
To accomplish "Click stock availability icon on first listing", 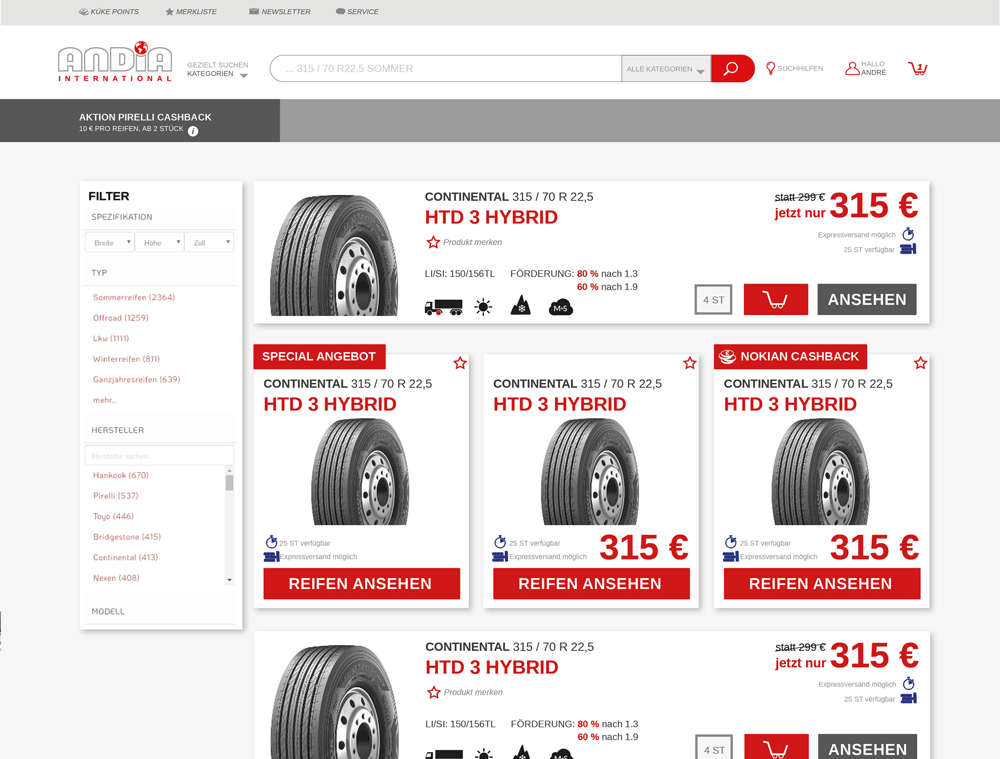I will pyautogui.click(x=908, y=249).
